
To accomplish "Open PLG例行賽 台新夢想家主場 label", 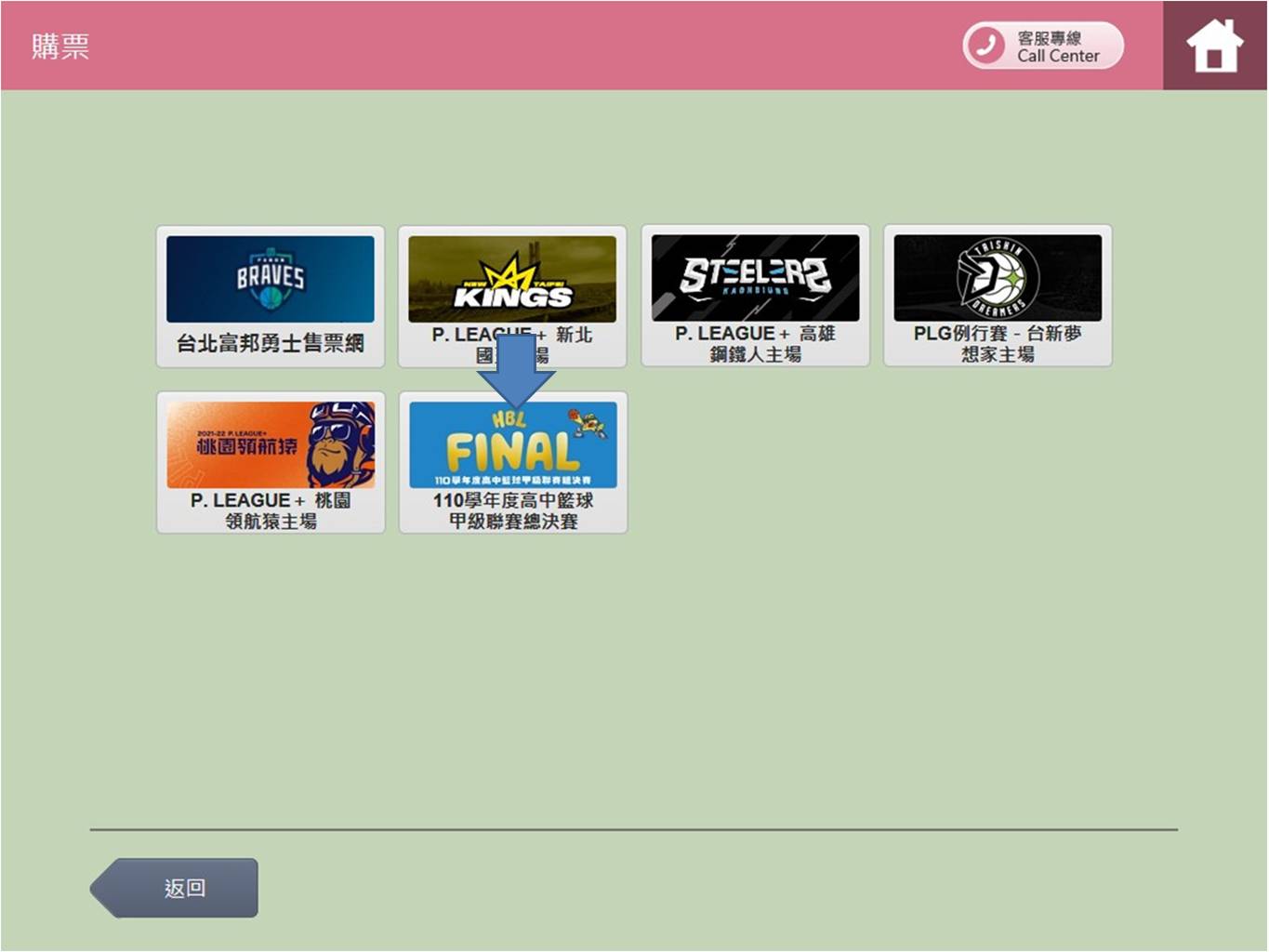I will coord(997,343).
